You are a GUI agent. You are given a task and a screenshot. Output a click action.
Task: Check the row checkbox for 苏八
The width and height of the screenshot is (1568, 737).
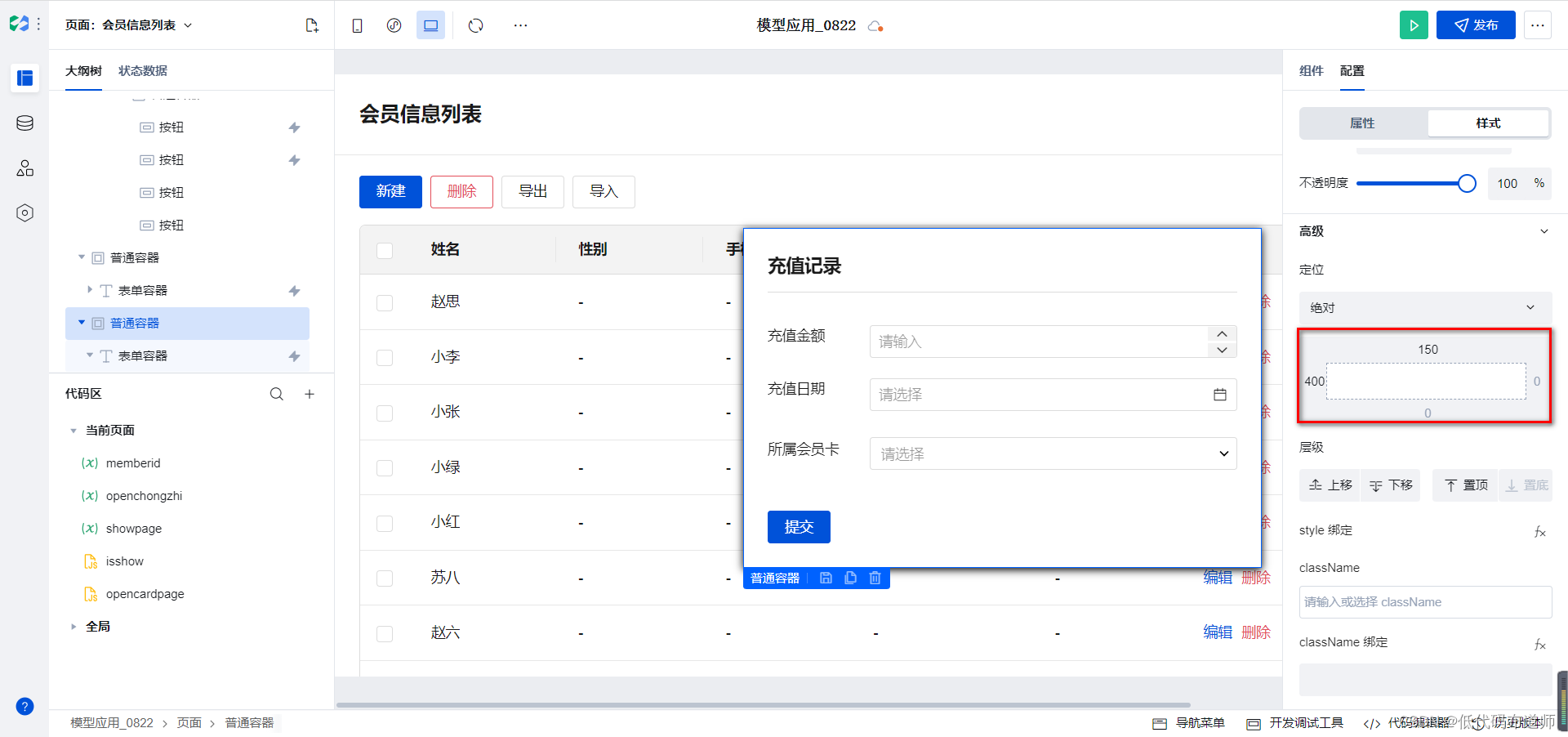coord(385,578)
